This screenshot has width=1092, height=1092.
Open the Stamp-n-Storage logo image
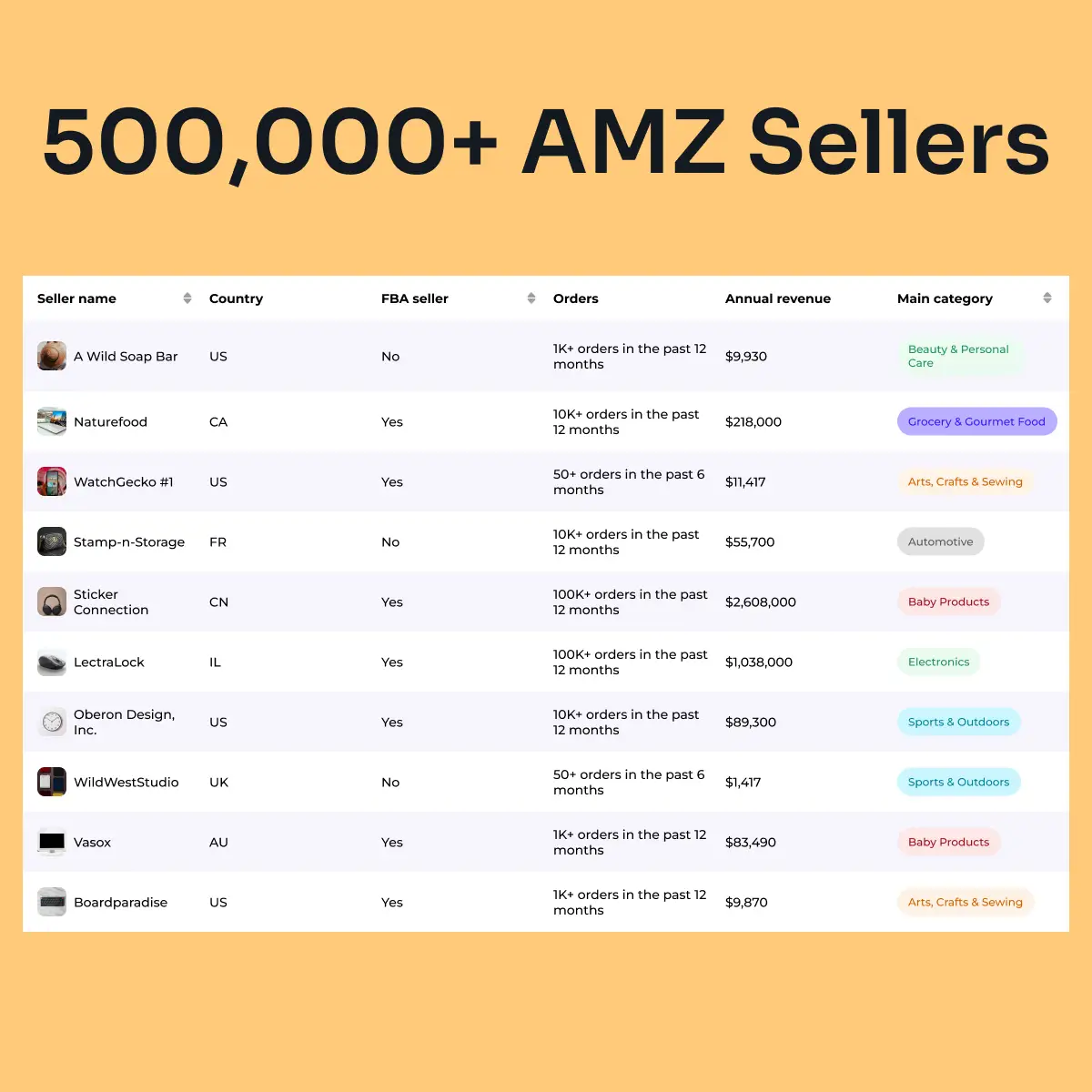pyautogui.click(x=52, y=541)
